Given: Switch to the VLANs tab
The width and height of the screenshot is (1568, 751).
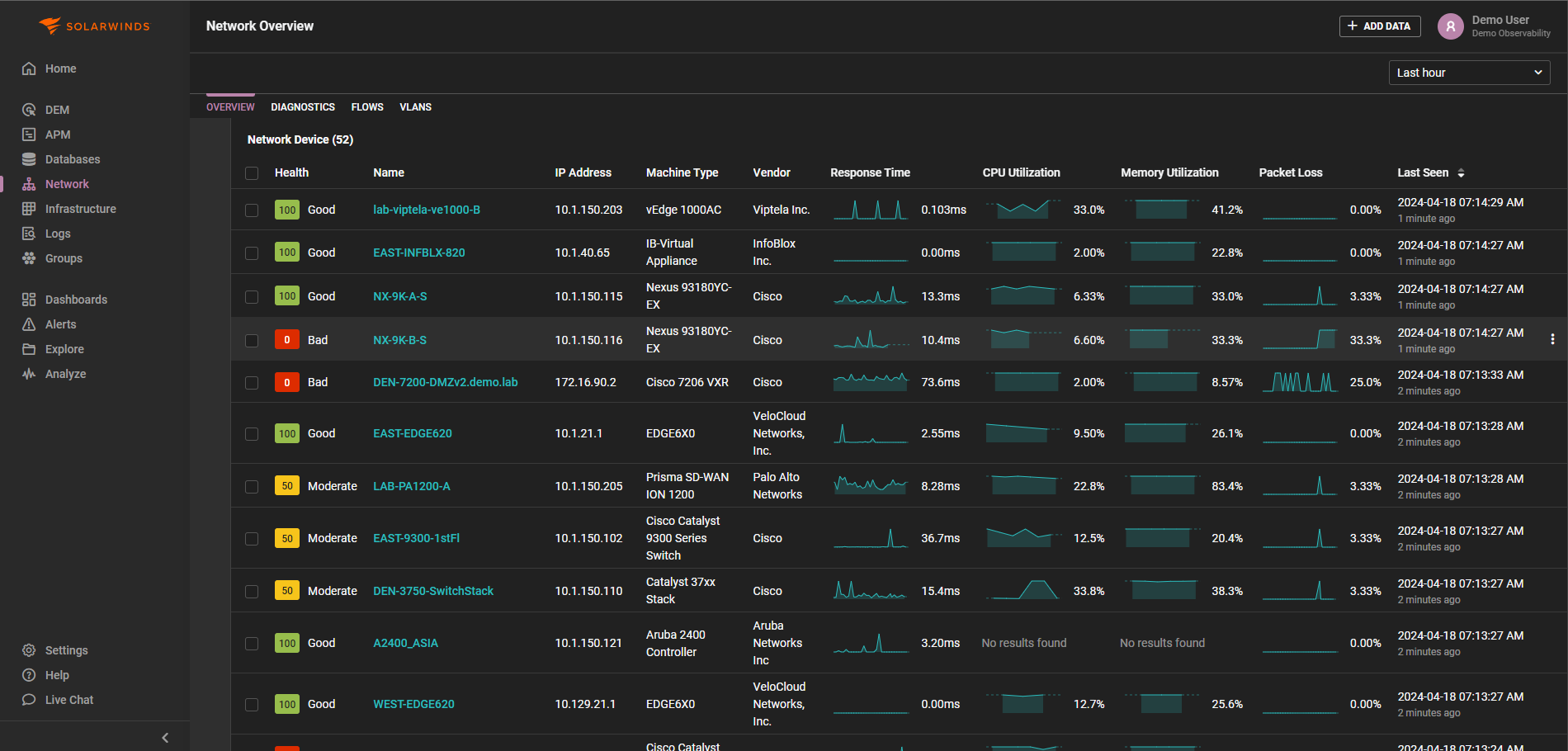Looking at the screenshot, I should (x=416, y=107).
